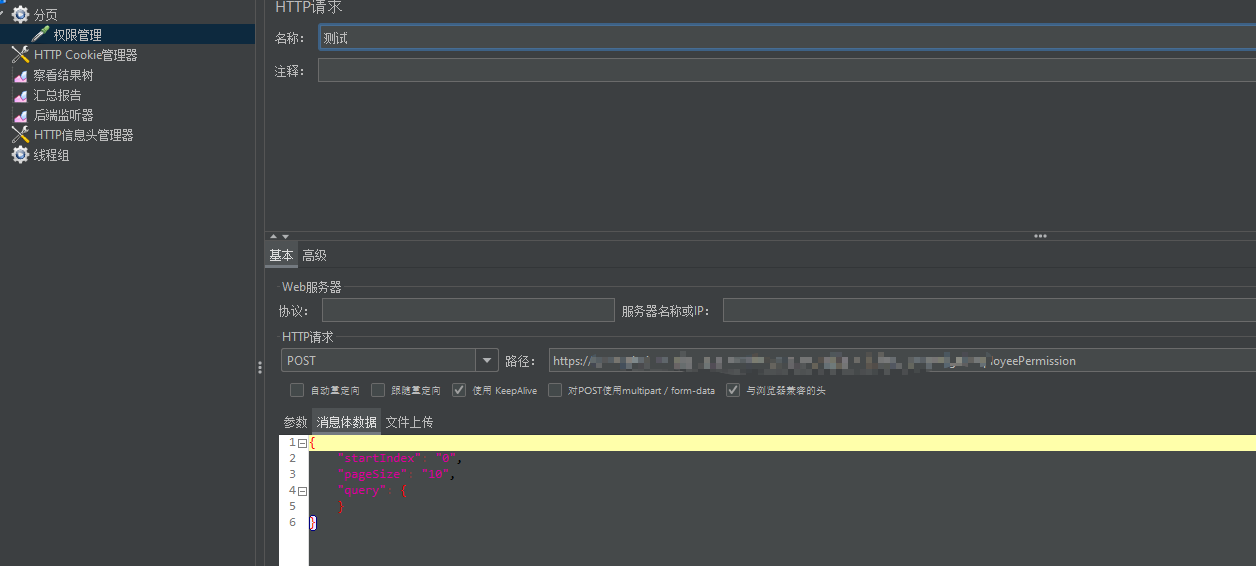The height and width of the screenshot is (566, 1256).
Task: Switch to the 高级 tab
Action: (x=314, y=255)
